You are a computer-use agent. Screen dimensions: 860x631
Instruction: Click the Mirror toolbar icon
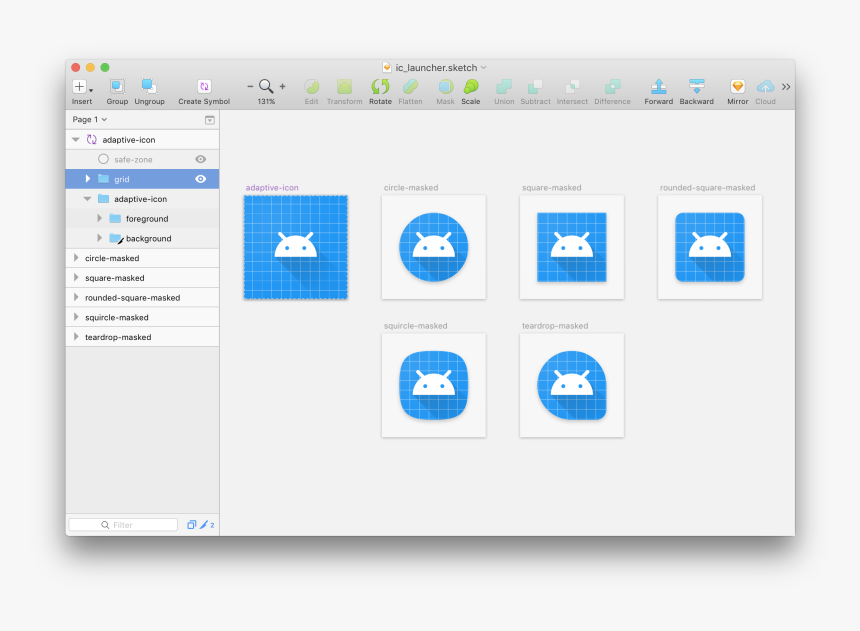[738, 87]
